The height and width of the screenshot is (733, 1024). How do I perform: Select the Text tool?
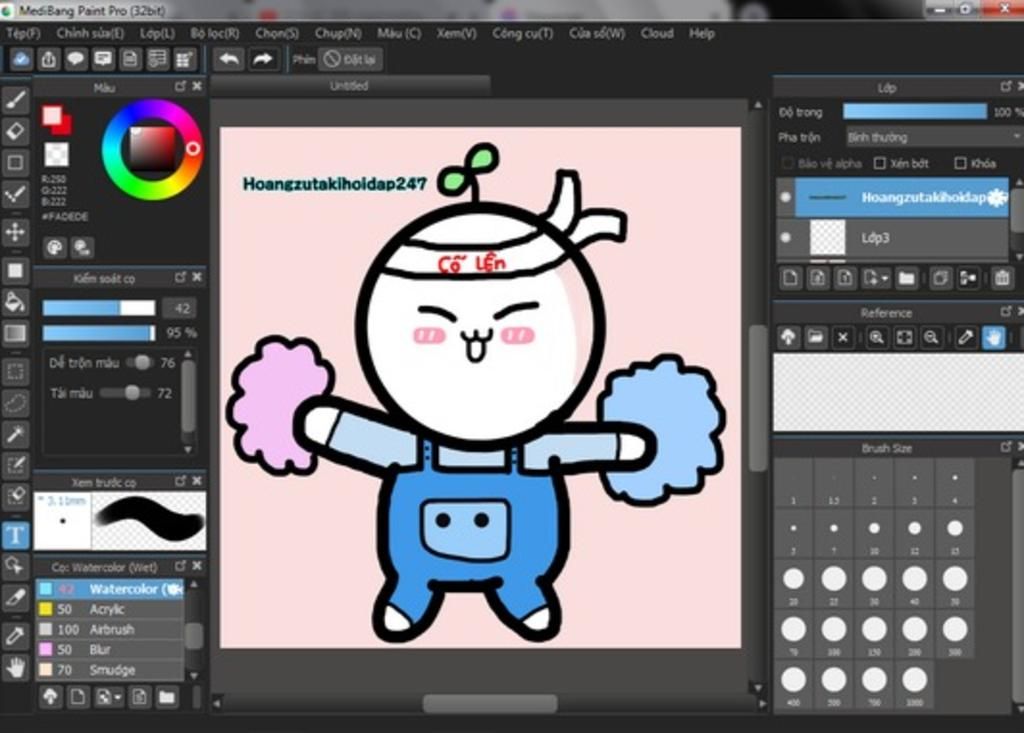pos(16,535)
